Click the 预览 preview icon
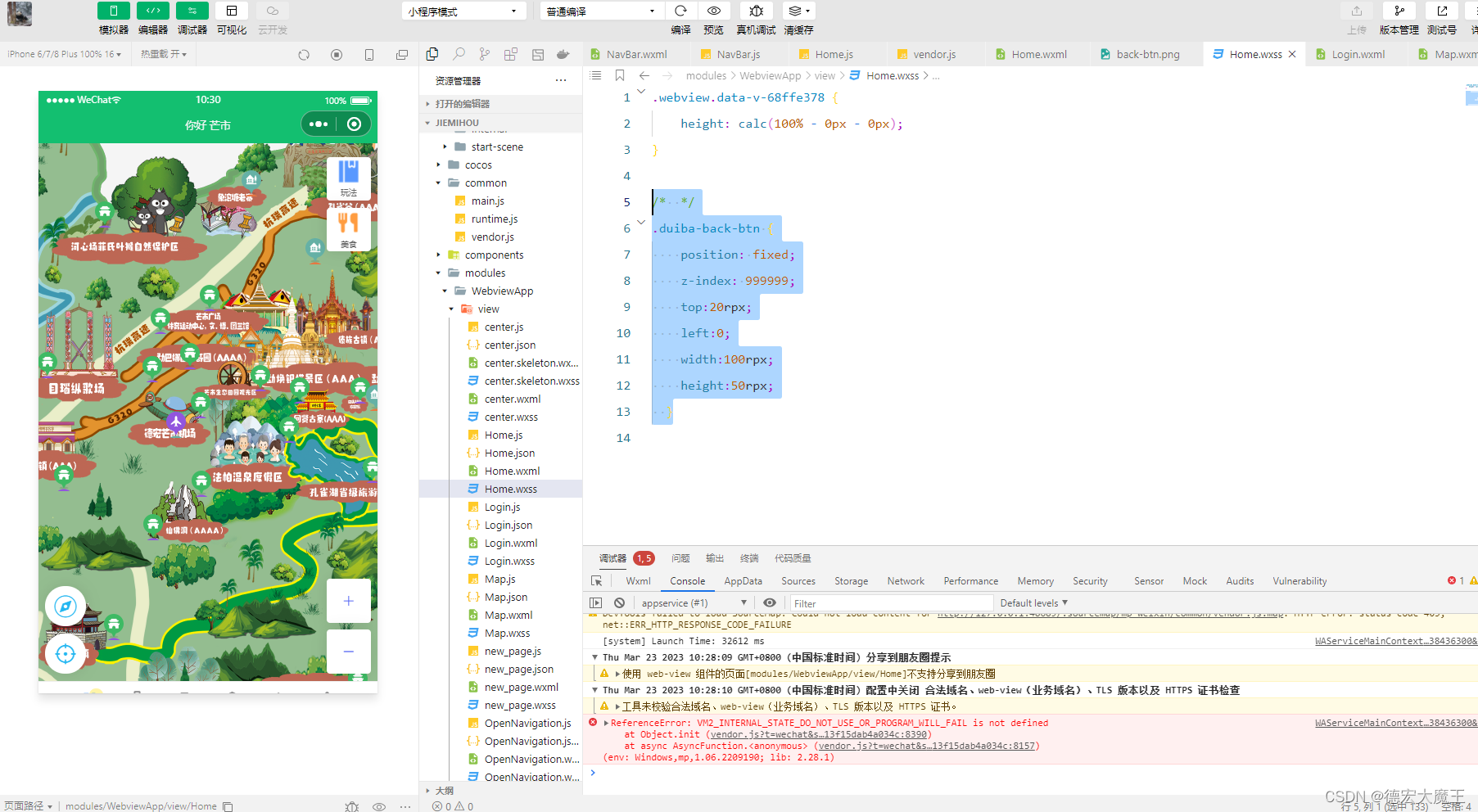This screenshot has width=1478, height=812. tap(713, 11)
